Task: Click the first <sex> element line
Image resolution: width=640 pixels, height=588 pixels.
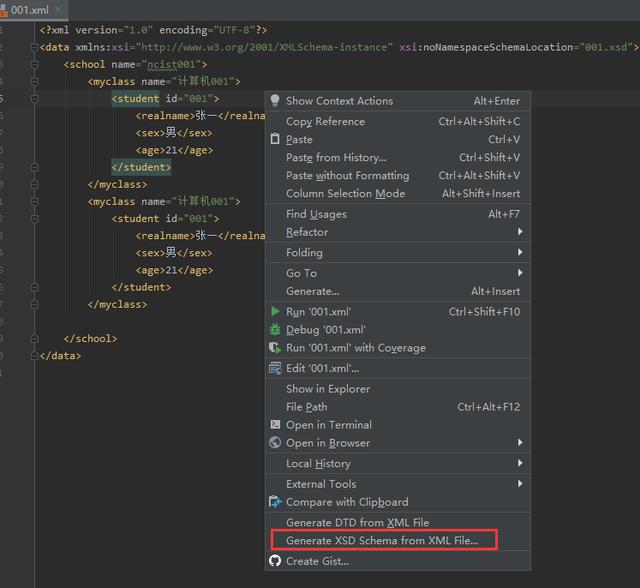Action: [x=174, y=133]
